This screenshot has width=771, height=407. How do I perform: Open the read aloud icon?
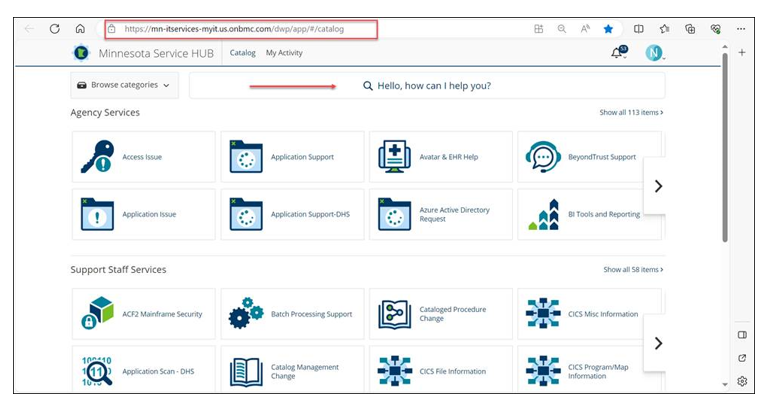click(585, 29)
